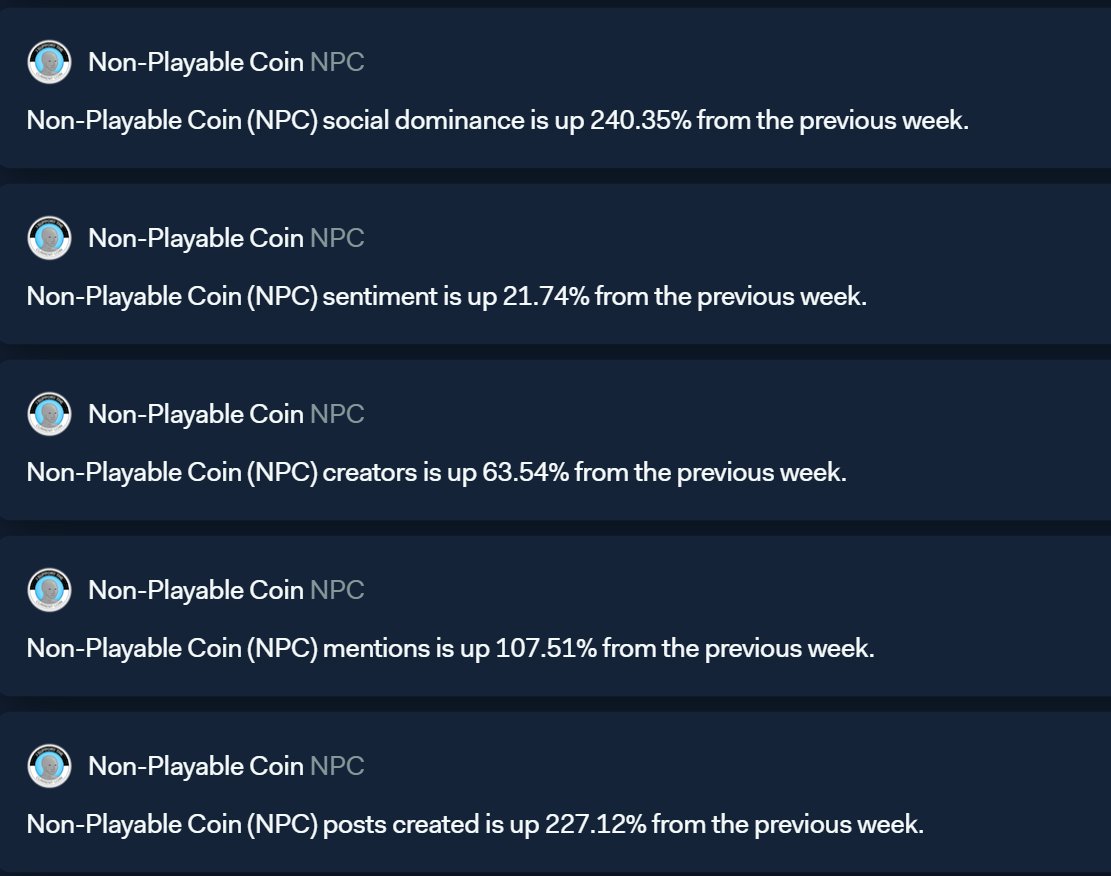Screen dimensions: 1111x876
Task: Open Non-Playable Coin title above mentions alert
Action: click(x=196, y=590)
